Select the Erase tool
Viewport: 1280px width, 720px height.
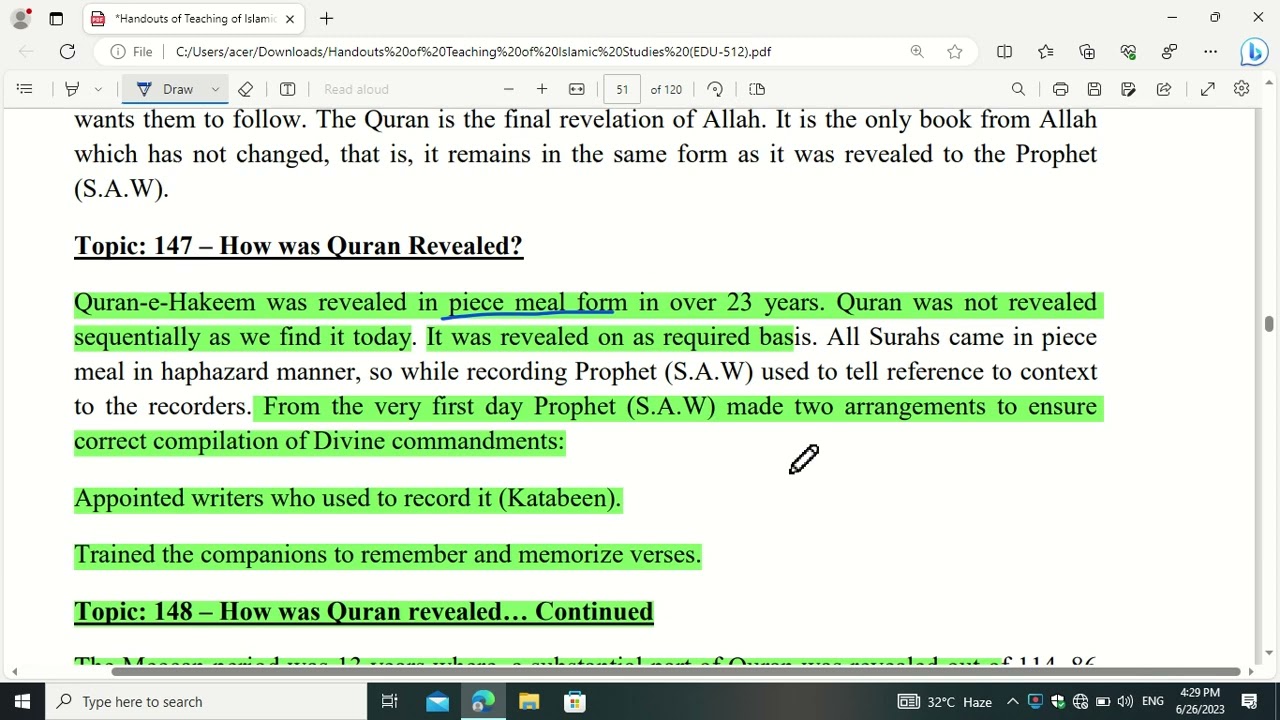point(245,89)
